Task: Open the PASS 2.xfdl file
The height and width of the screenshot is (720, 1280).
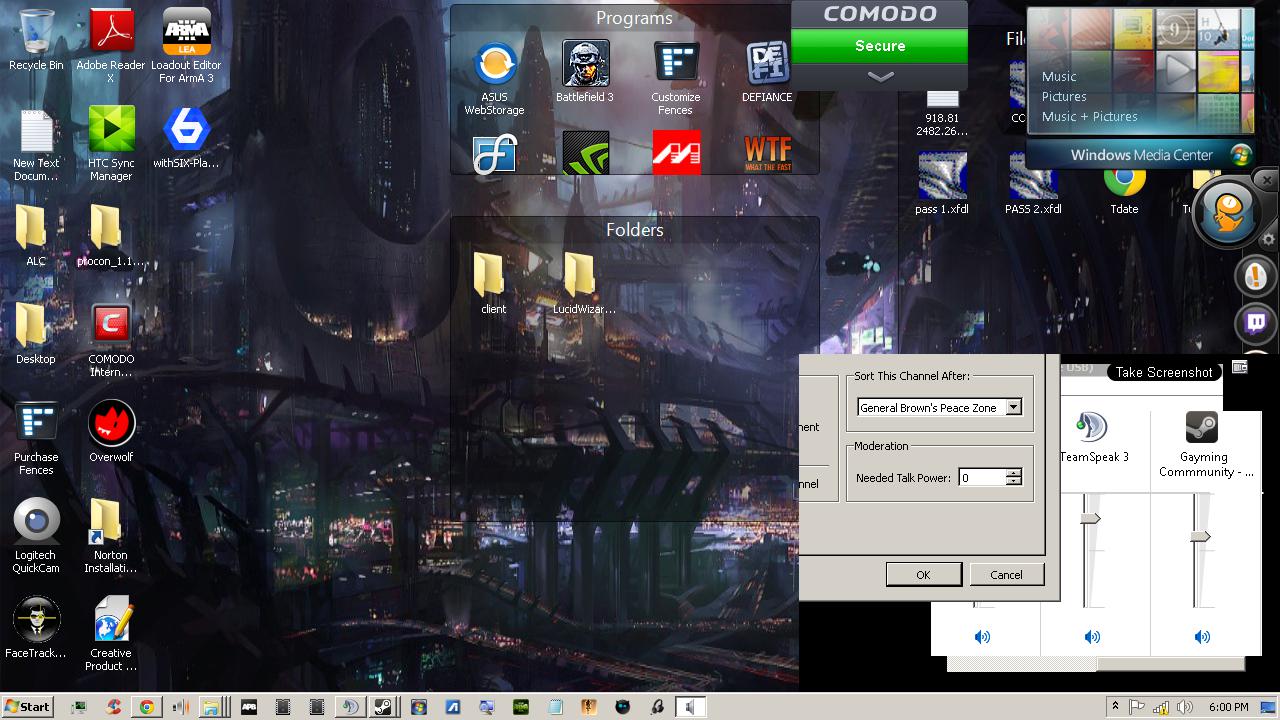Action: pyautogui.click(x=1033, y=183)
